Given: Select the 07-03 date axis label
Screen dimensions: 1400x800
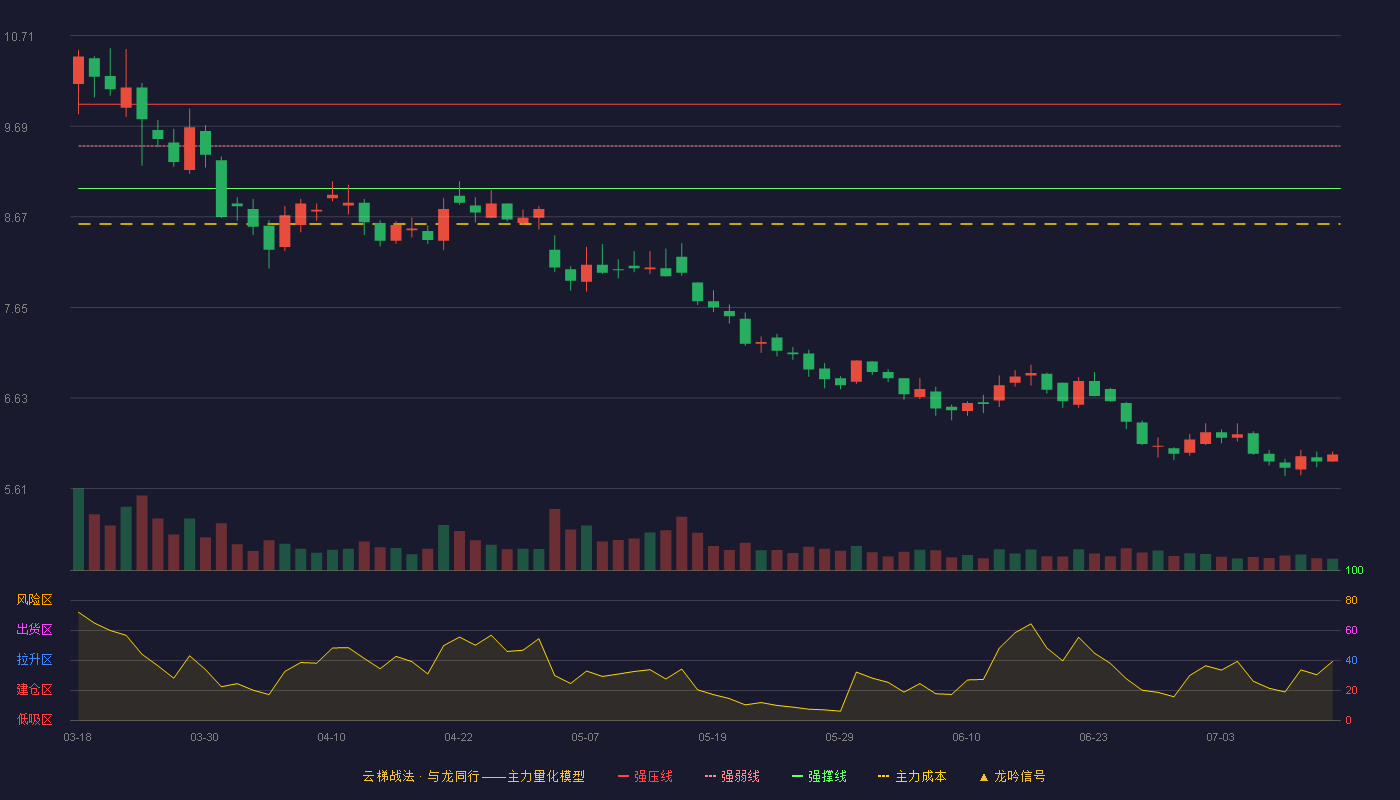Looking at the screenshot, I should 1220,737.
